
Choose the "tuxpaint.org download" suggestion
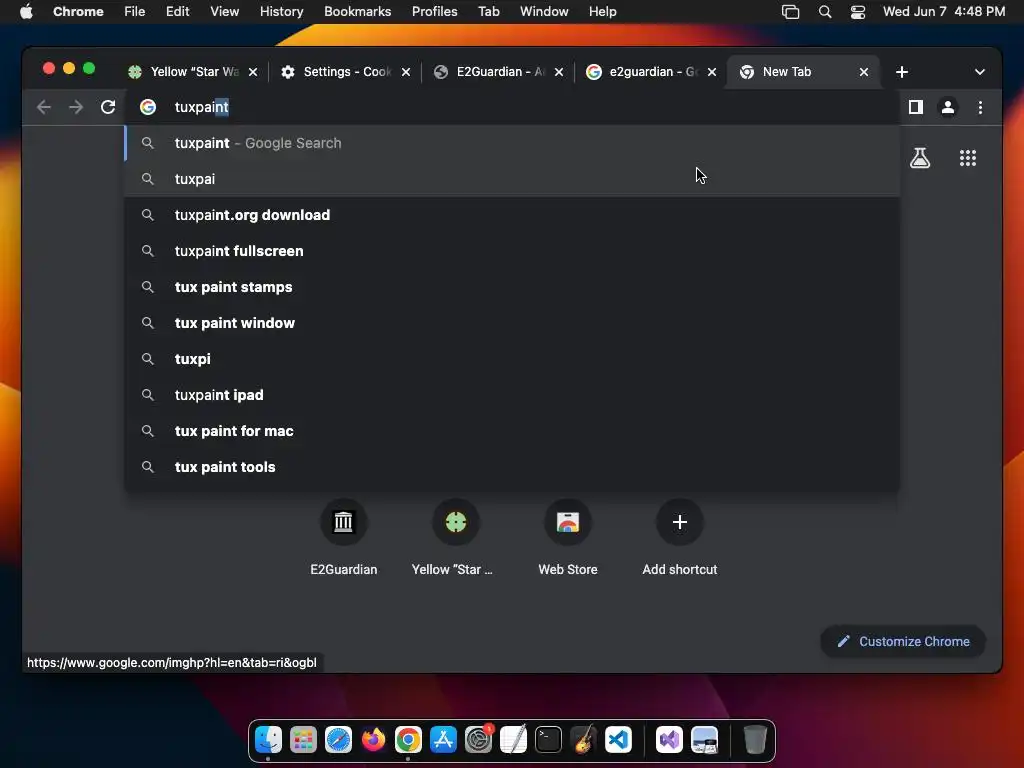pos(513,215)
